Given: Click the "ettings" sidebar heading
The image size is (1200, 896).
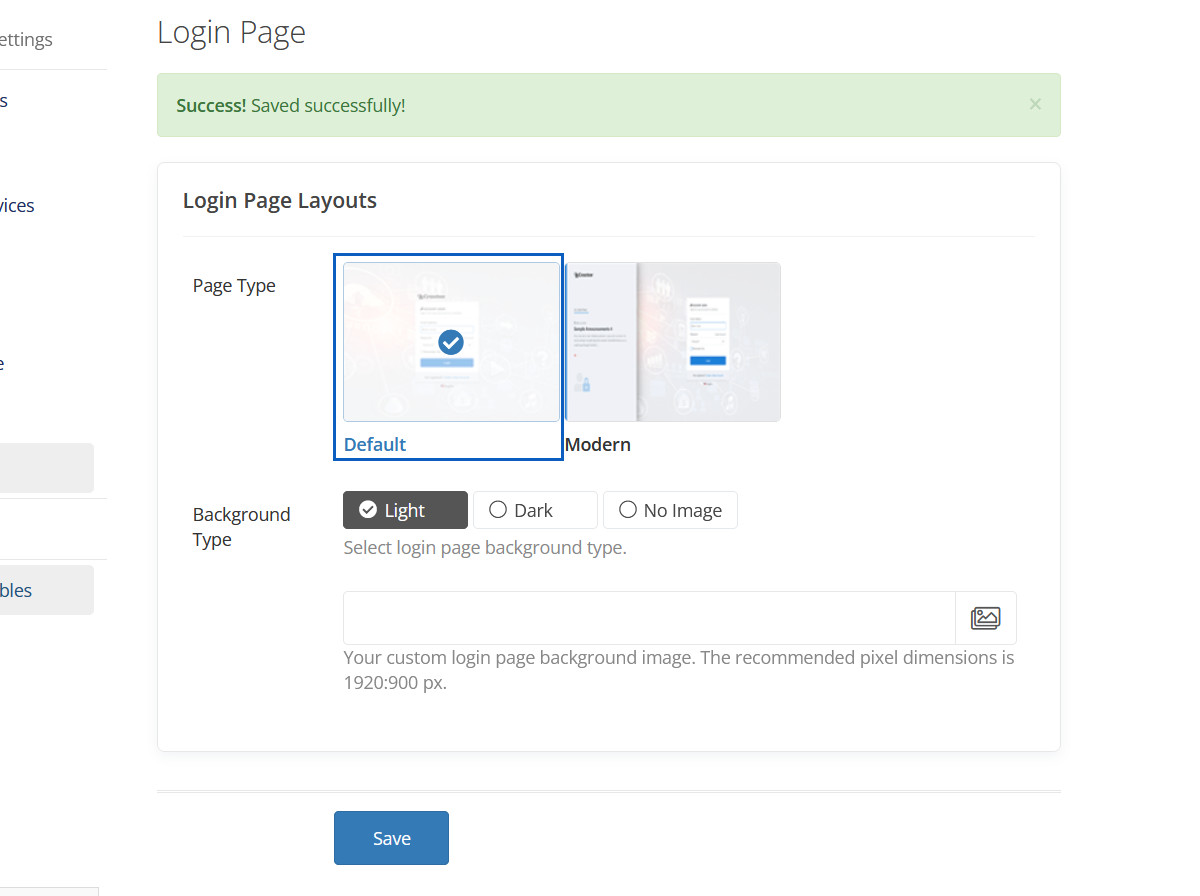Looking at the screenshot, I should tap(27, 40).
